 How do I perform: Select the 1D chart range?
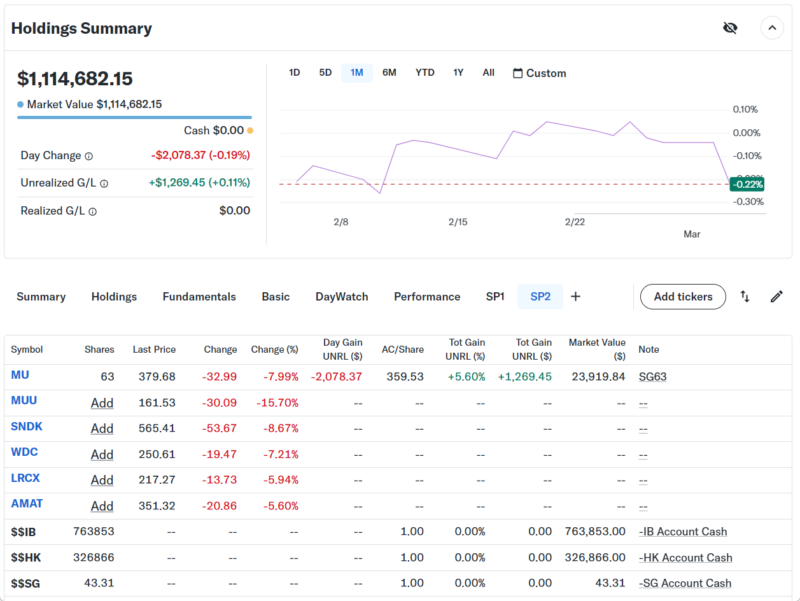(294, 73)
